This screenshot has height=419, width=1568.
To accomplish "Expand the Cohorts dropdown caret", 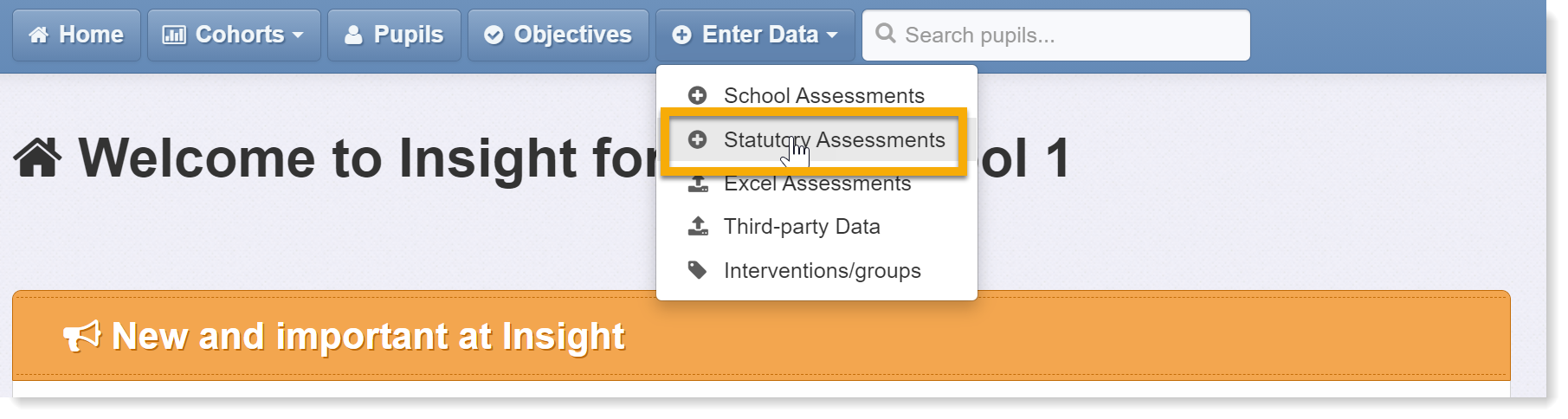I will [298, 35].
